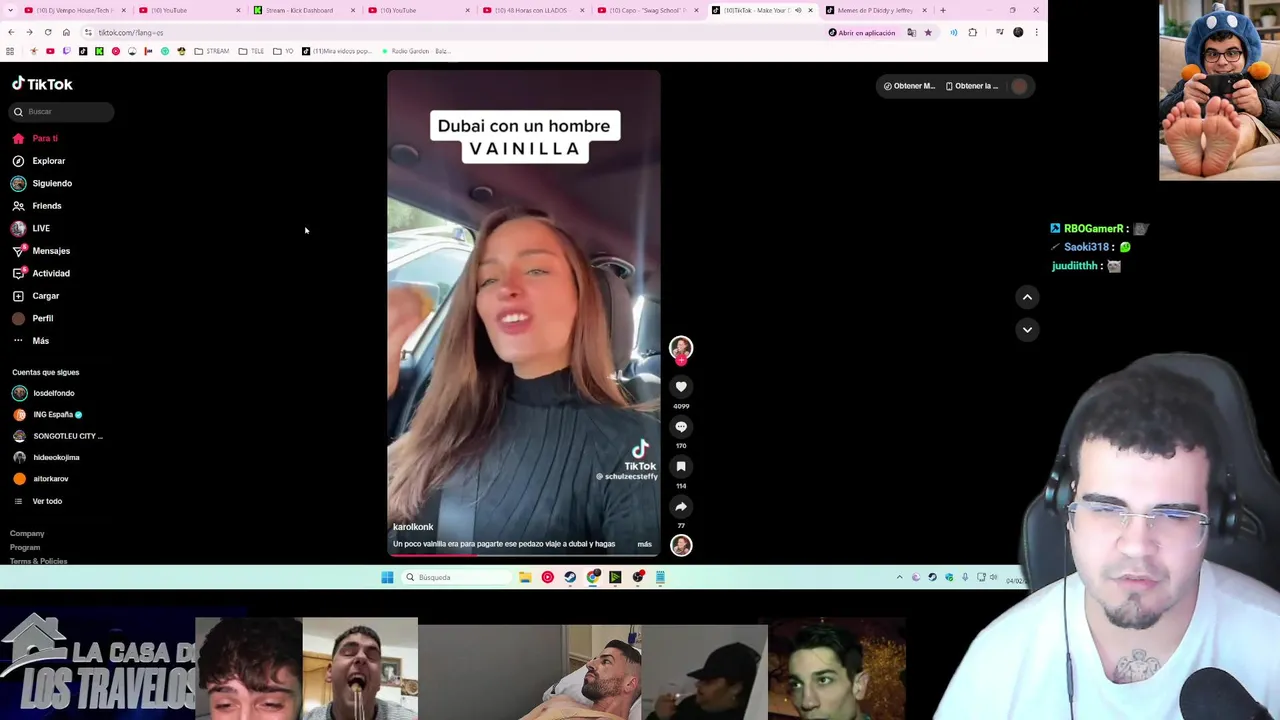Viewport: 1280px width, 720px height.
Task: Like the video with the heart icon
Action: pyautogui.click(x=681, y=387)
